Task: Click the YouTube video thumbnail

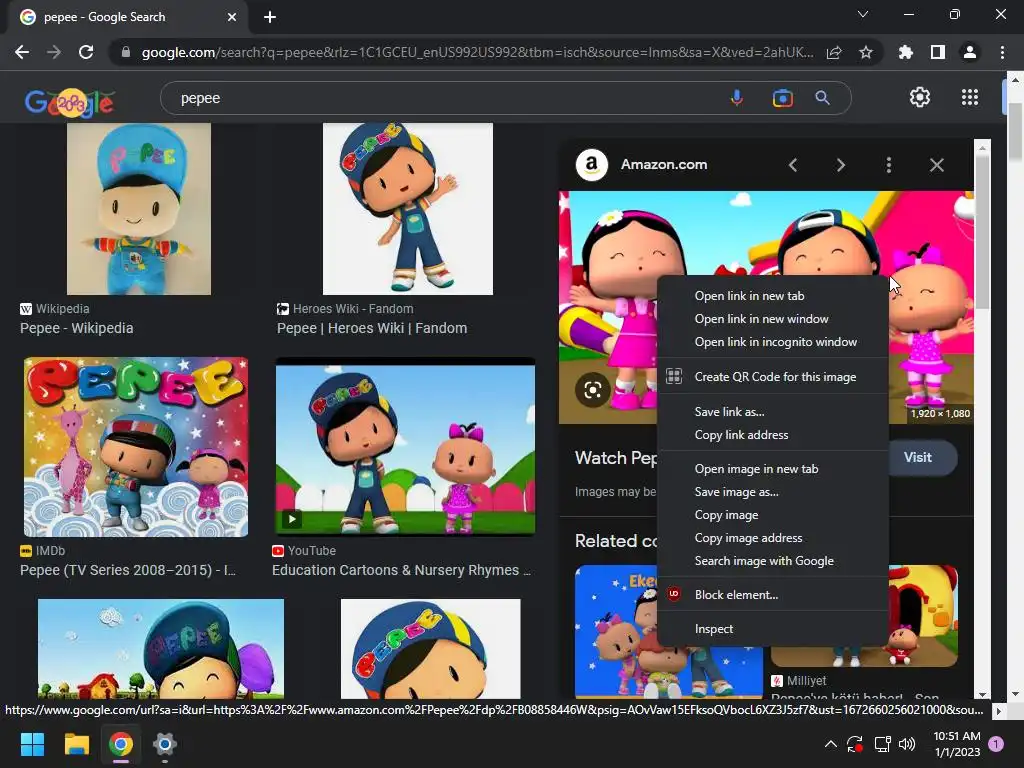Action: coord(405,447)
